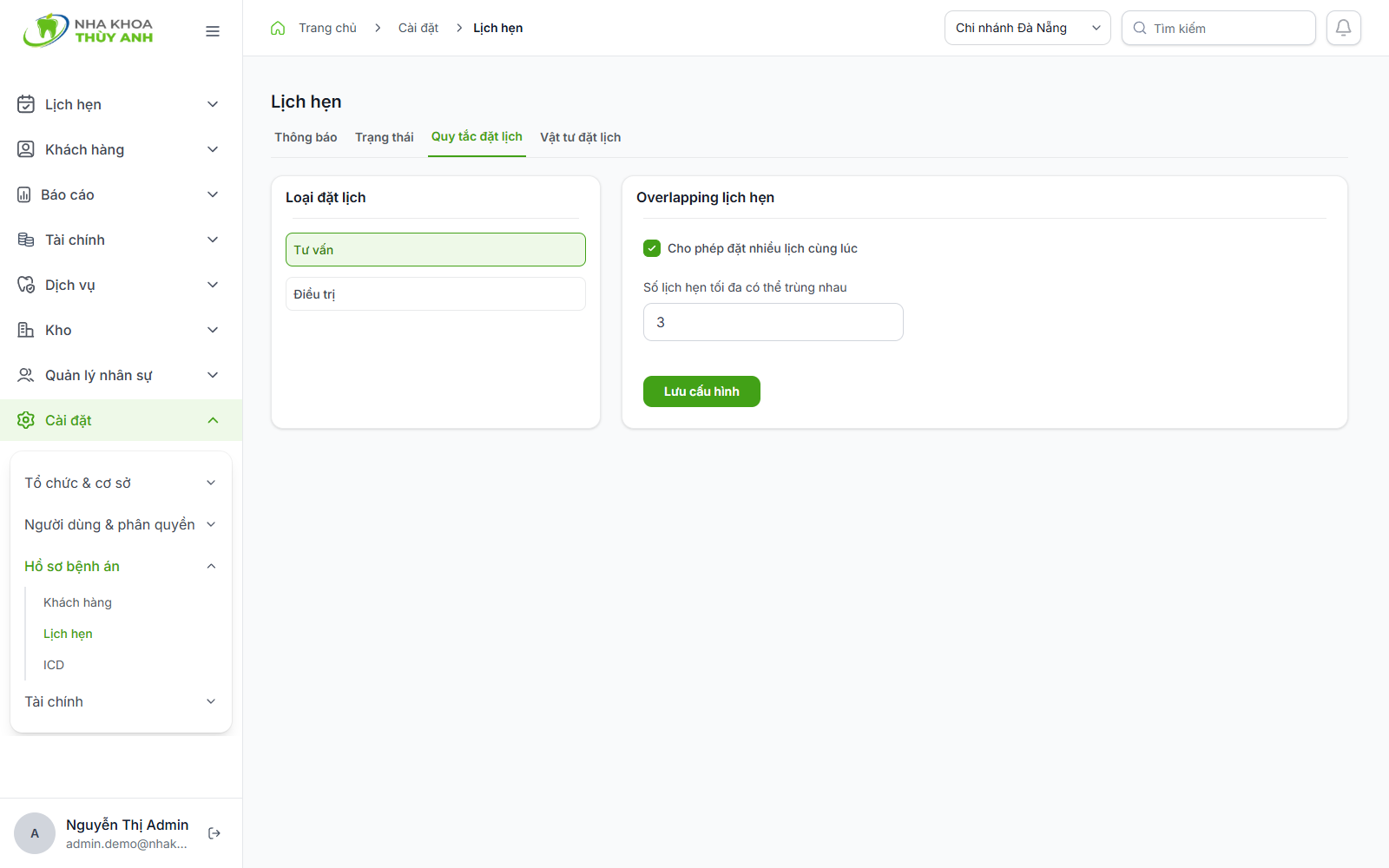Screen dimensions: 1389x868
Task: Click the Cài đặt gear icon
Action: (x=26, y=420)
